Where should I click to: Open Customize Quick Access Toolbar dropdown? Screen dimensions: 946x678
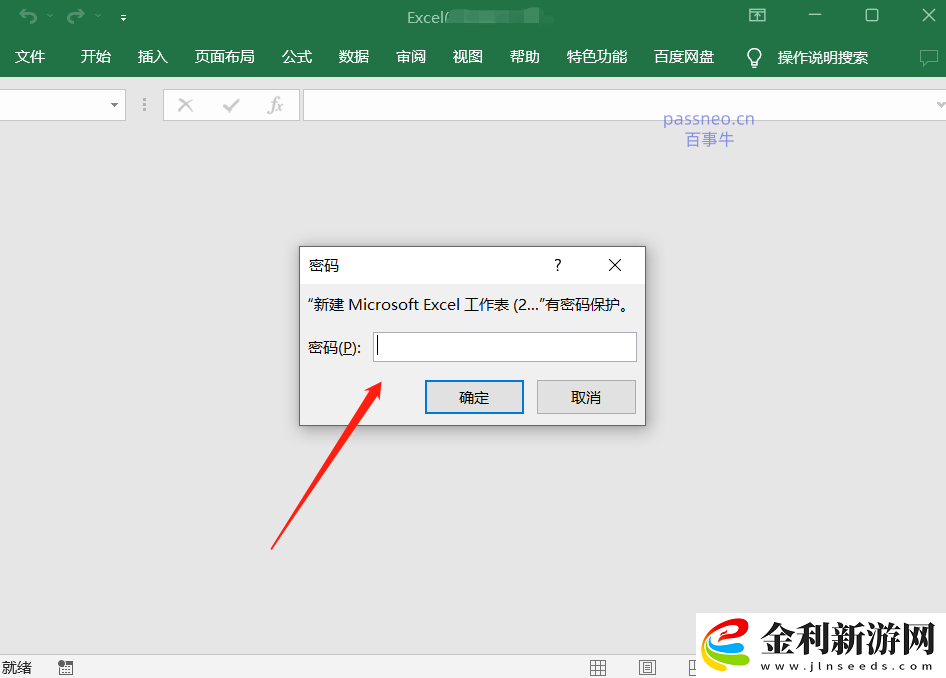click(123, 18)
